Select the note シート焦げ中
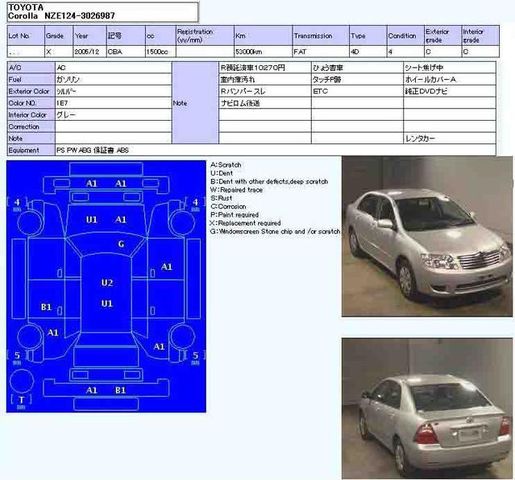 (450, 68)
